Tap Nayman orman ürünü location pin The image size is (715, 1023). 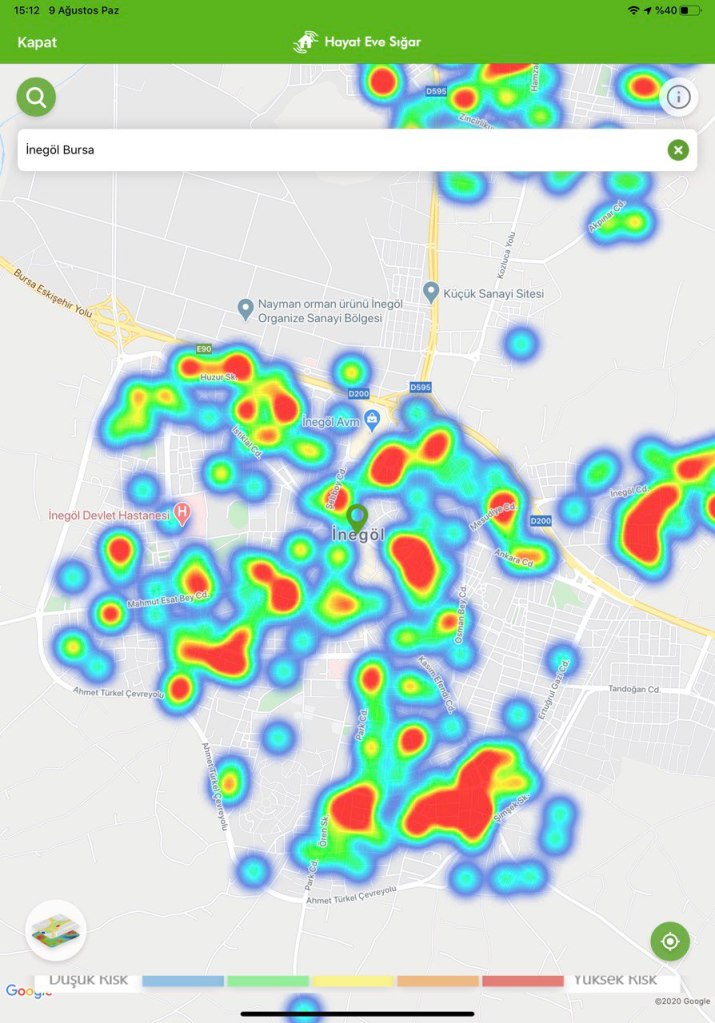pyautogui.click(x=244, y=307)
